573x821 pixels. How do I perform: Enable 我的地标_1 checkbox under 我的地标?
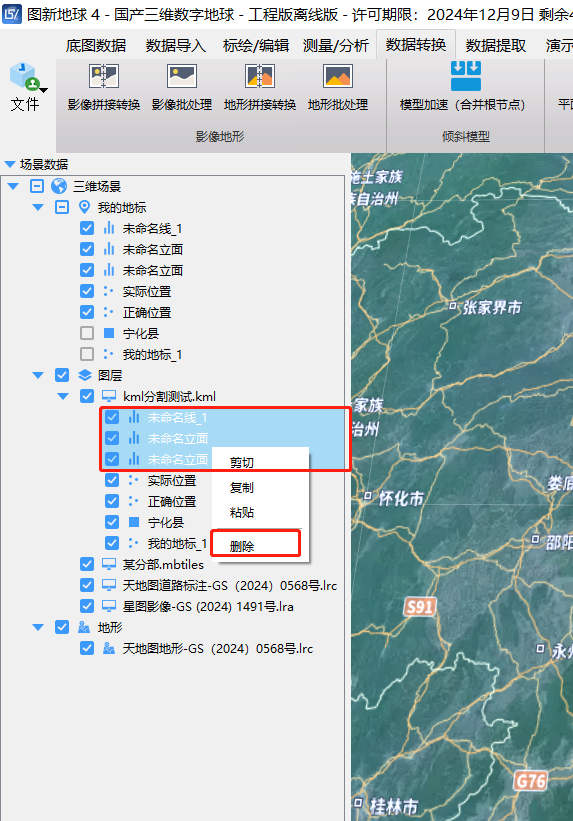87,354
